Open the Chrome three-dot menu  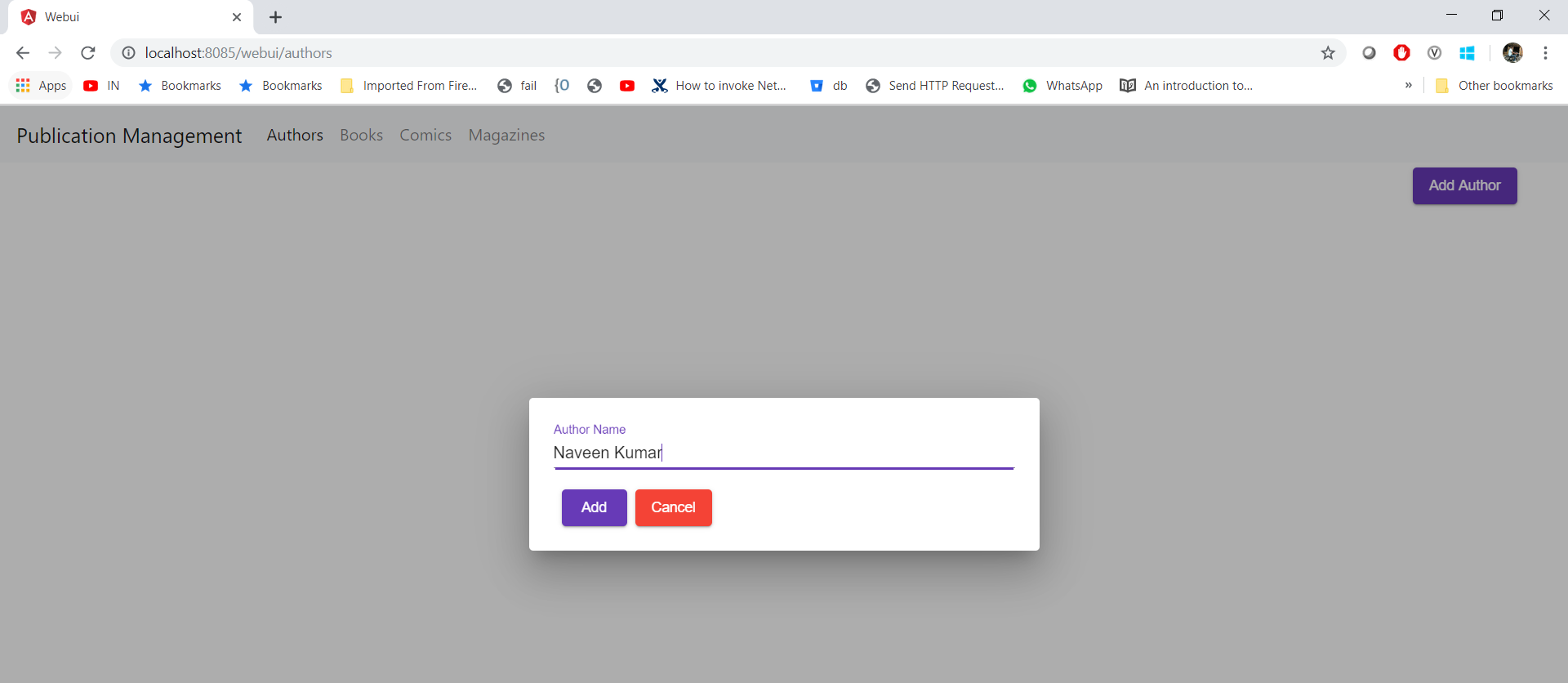(x=1545, y=53)
